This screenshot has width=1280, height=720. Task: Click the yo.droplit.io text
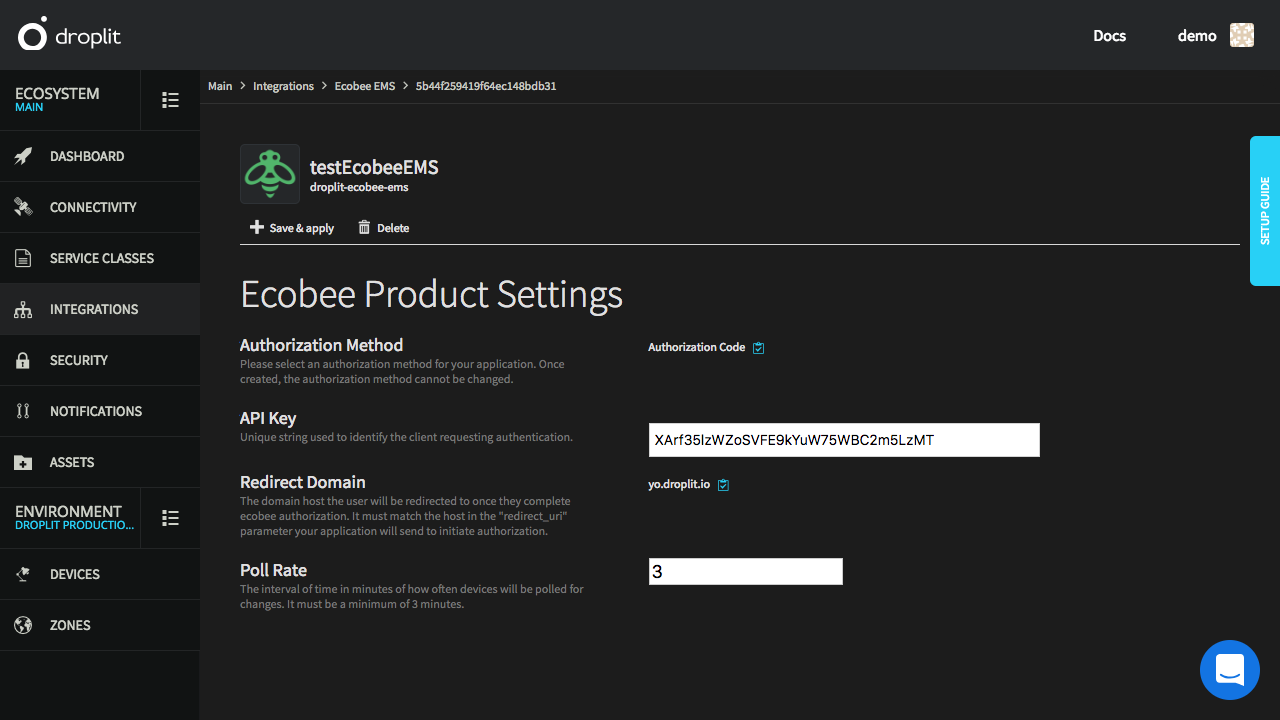click(679, 484)
